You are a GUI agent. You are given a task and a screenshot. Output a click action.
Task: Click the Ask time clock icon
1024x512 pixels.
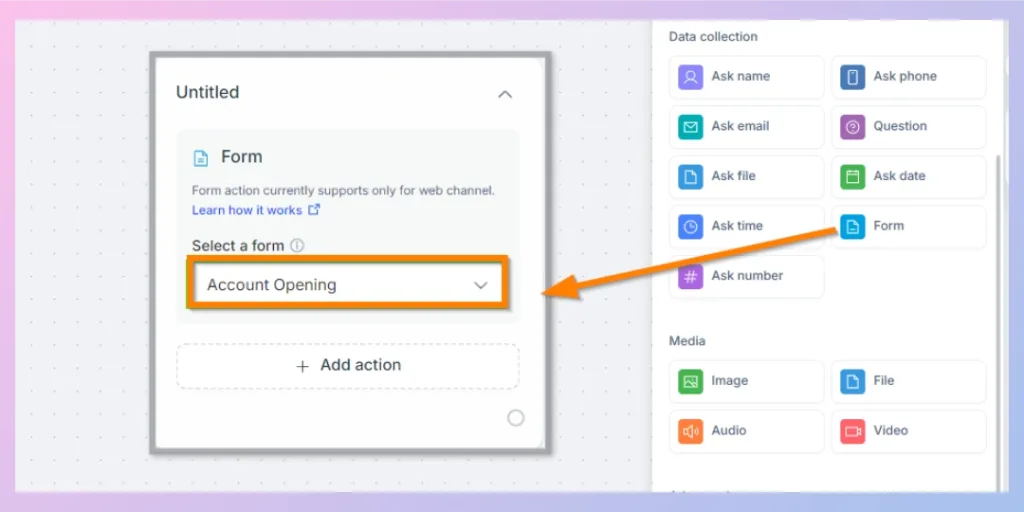690,227
